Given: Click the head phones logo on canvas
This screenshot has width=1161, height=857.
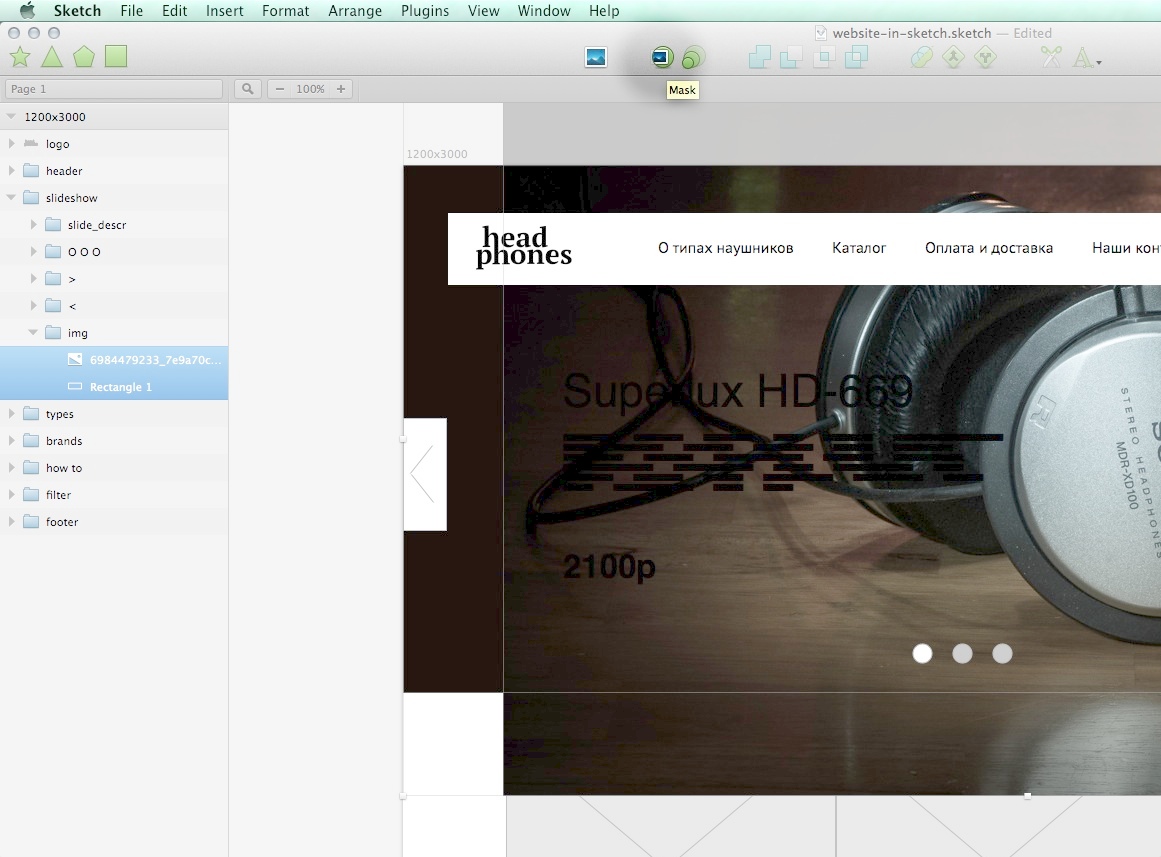Looking at the screenshot, I should pos(523,247).
